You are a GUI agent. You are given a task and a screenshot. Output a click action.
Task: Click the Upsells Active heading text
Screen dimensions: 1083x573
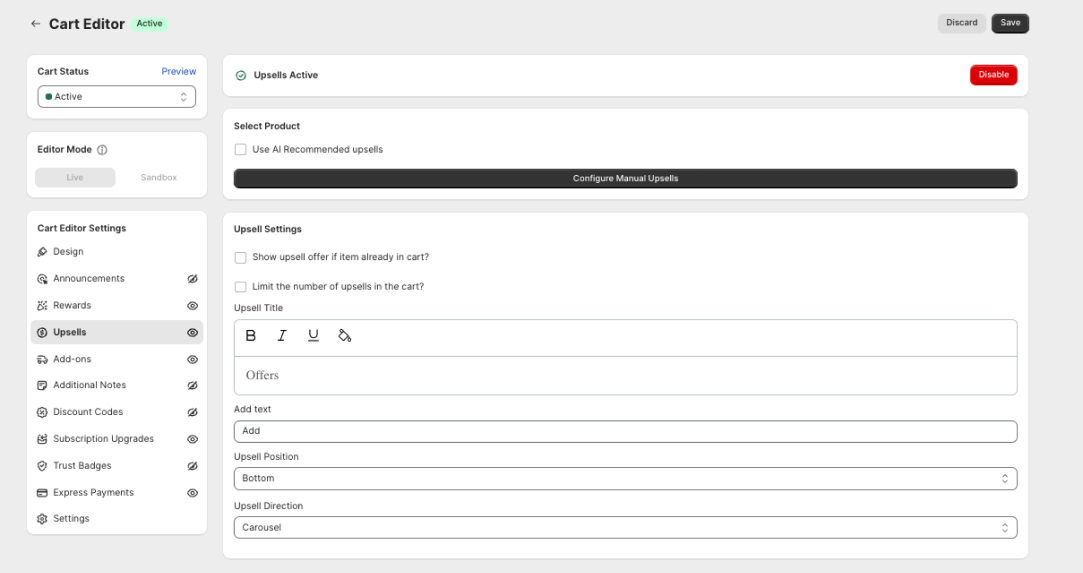point(286,75)
